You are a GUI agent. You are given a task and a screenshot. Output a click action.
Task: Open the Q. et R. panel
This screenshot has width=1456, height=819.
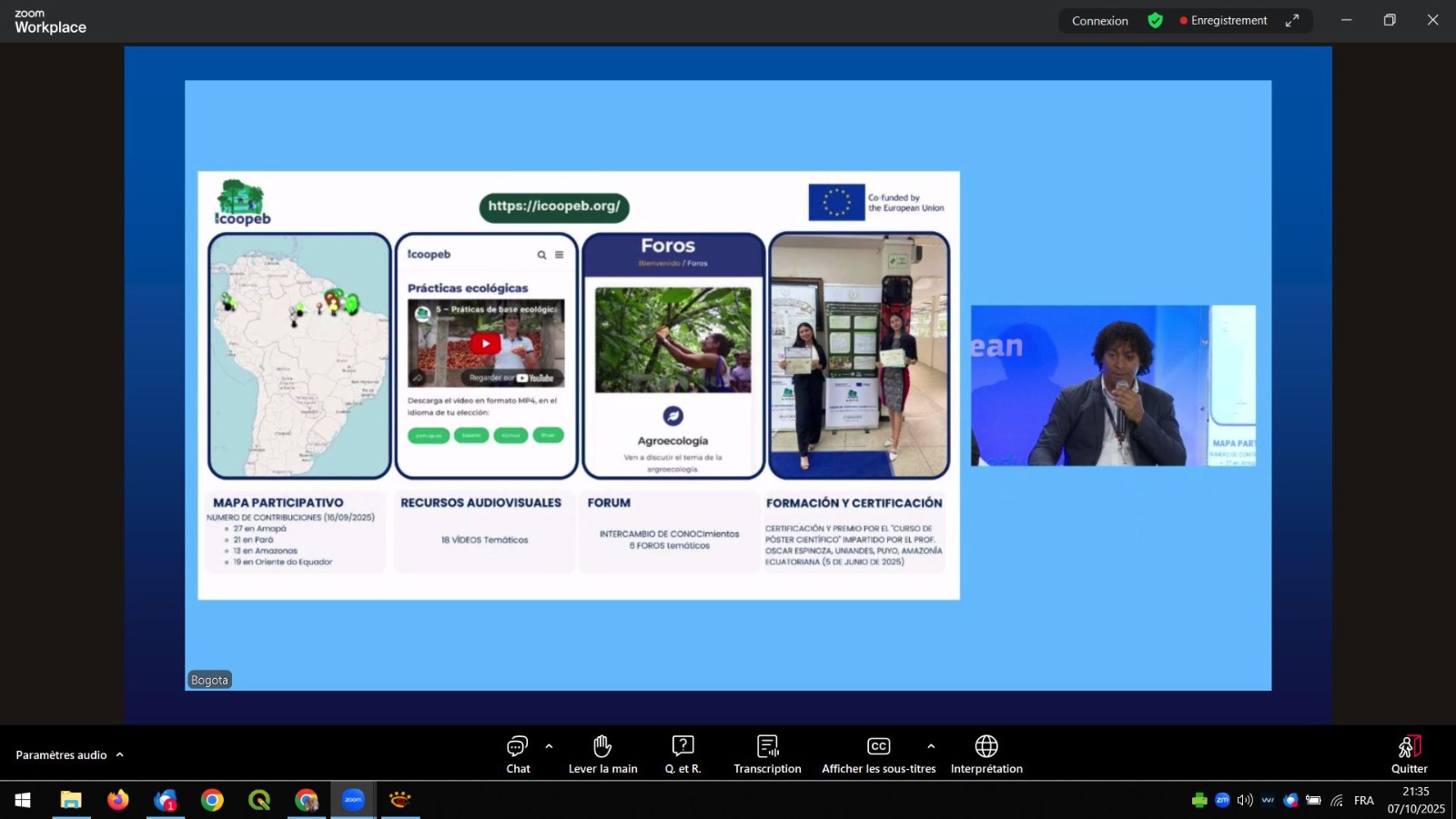tap(682, 753)
